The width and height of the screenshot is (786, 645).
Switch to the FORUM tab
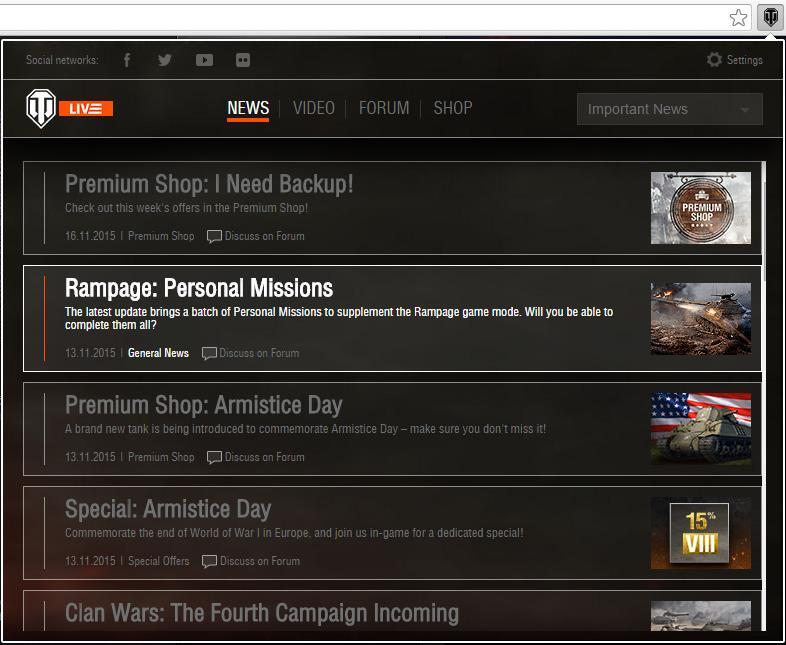coord(384,108)
